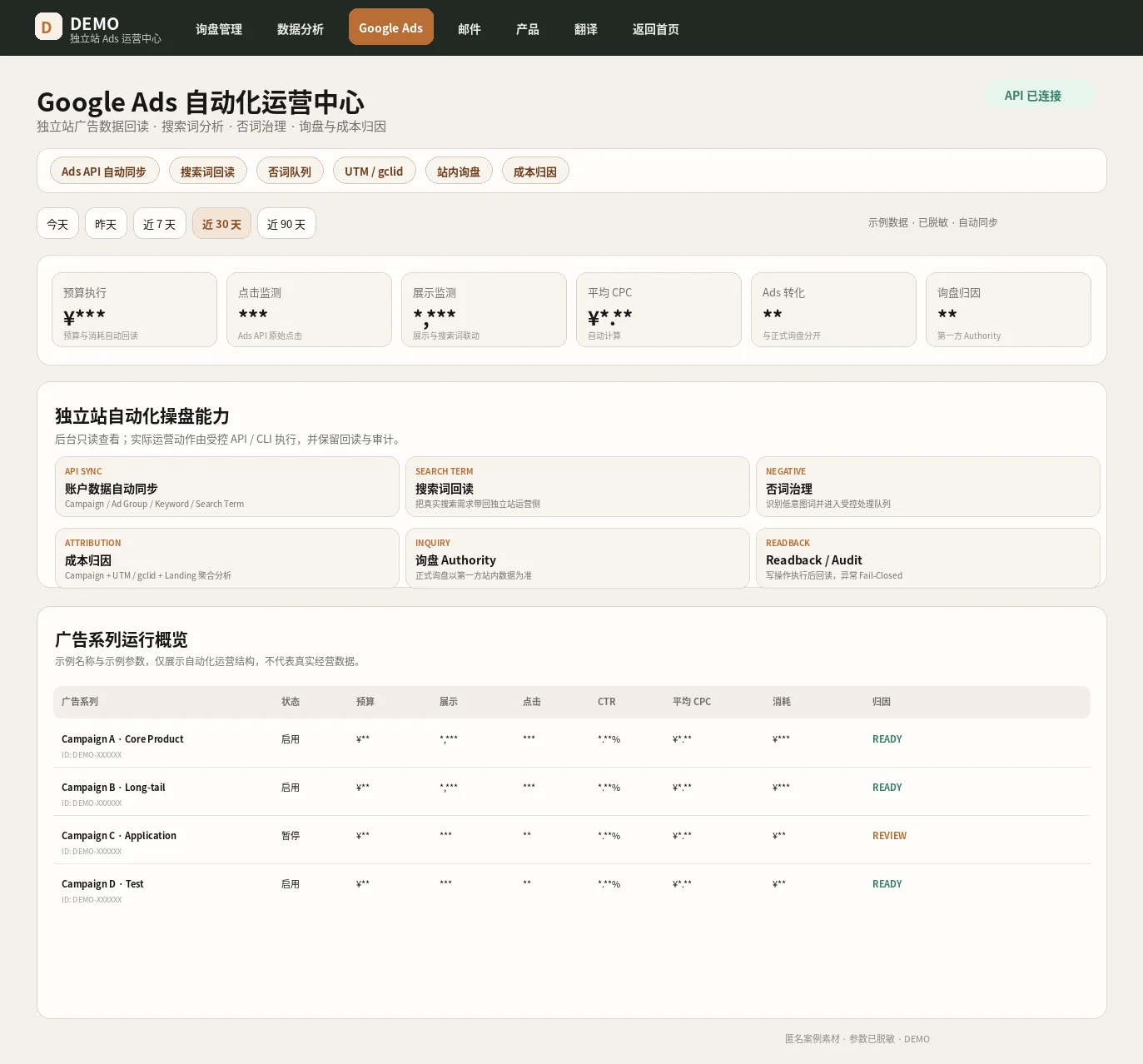Click the 否词治理 capability card
The width and height of the screenshot is (1143, 1064).
click(928, 486)
